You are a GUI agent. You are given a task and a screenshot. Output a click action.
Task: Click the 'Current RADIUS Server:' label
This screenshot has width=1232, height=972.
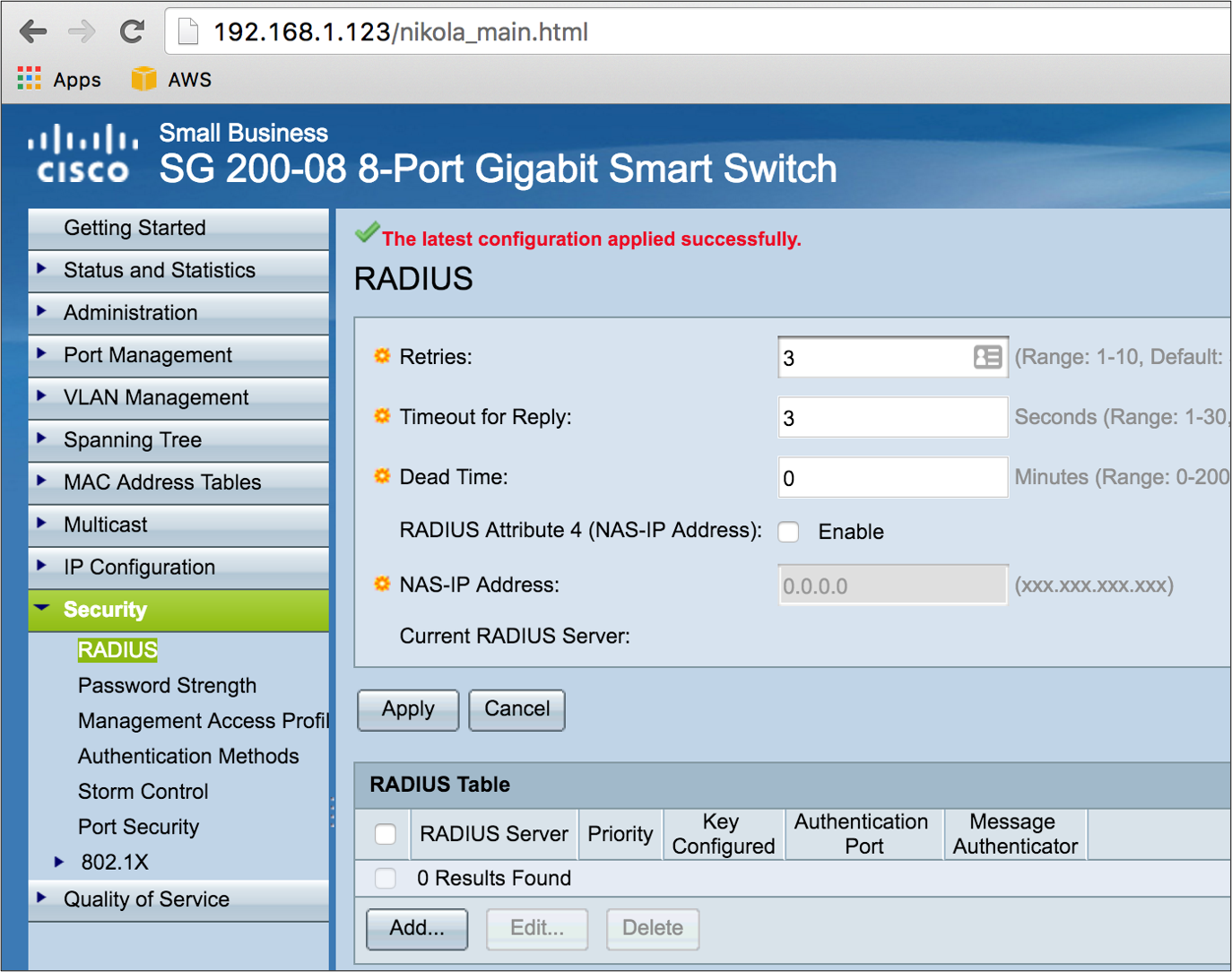(515, 637)
